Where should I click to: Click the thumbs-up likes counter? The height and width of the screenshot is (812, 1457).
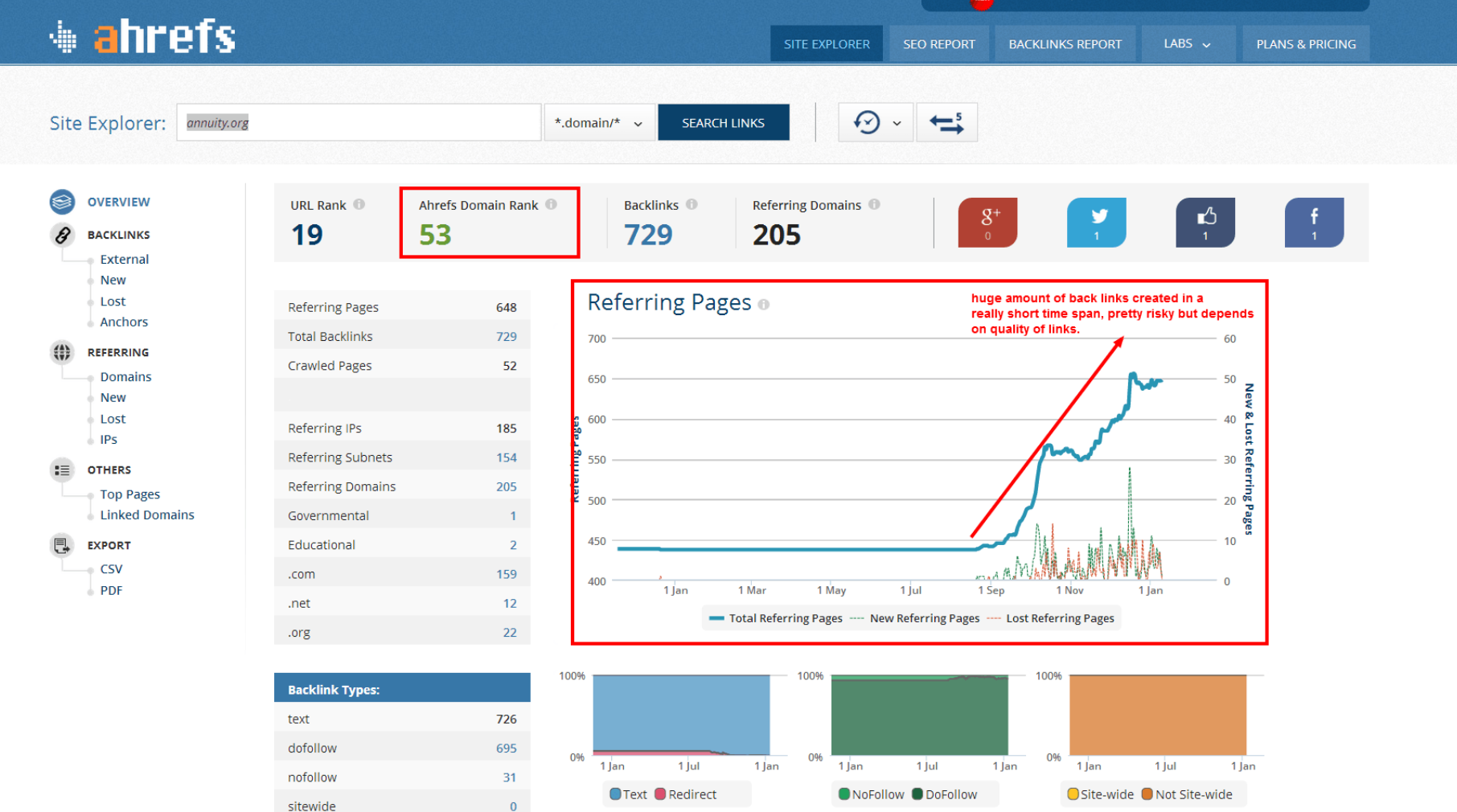click(1205, 222)
